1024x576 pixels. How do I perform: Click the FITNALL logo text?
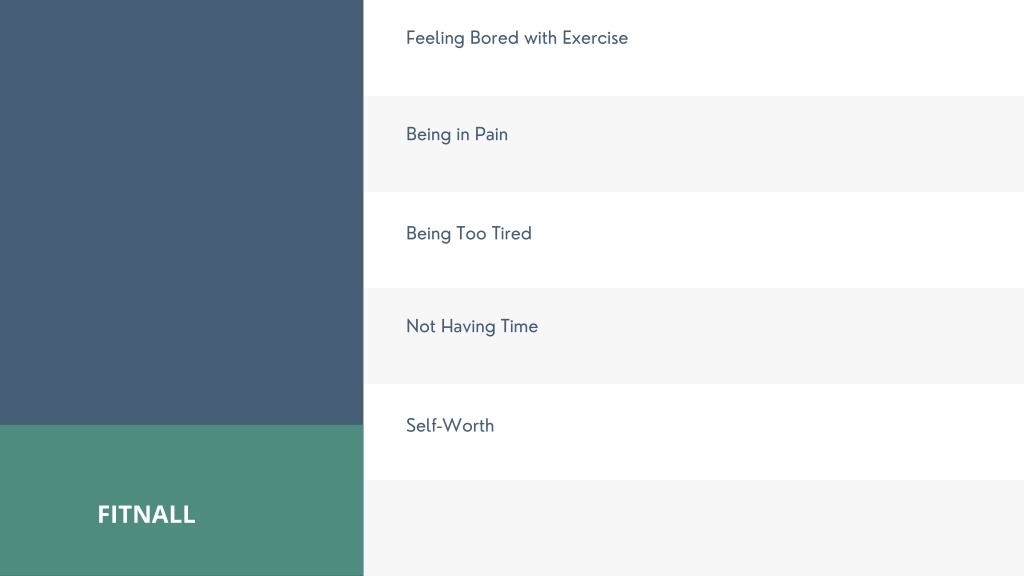click(x=146, y=515)
